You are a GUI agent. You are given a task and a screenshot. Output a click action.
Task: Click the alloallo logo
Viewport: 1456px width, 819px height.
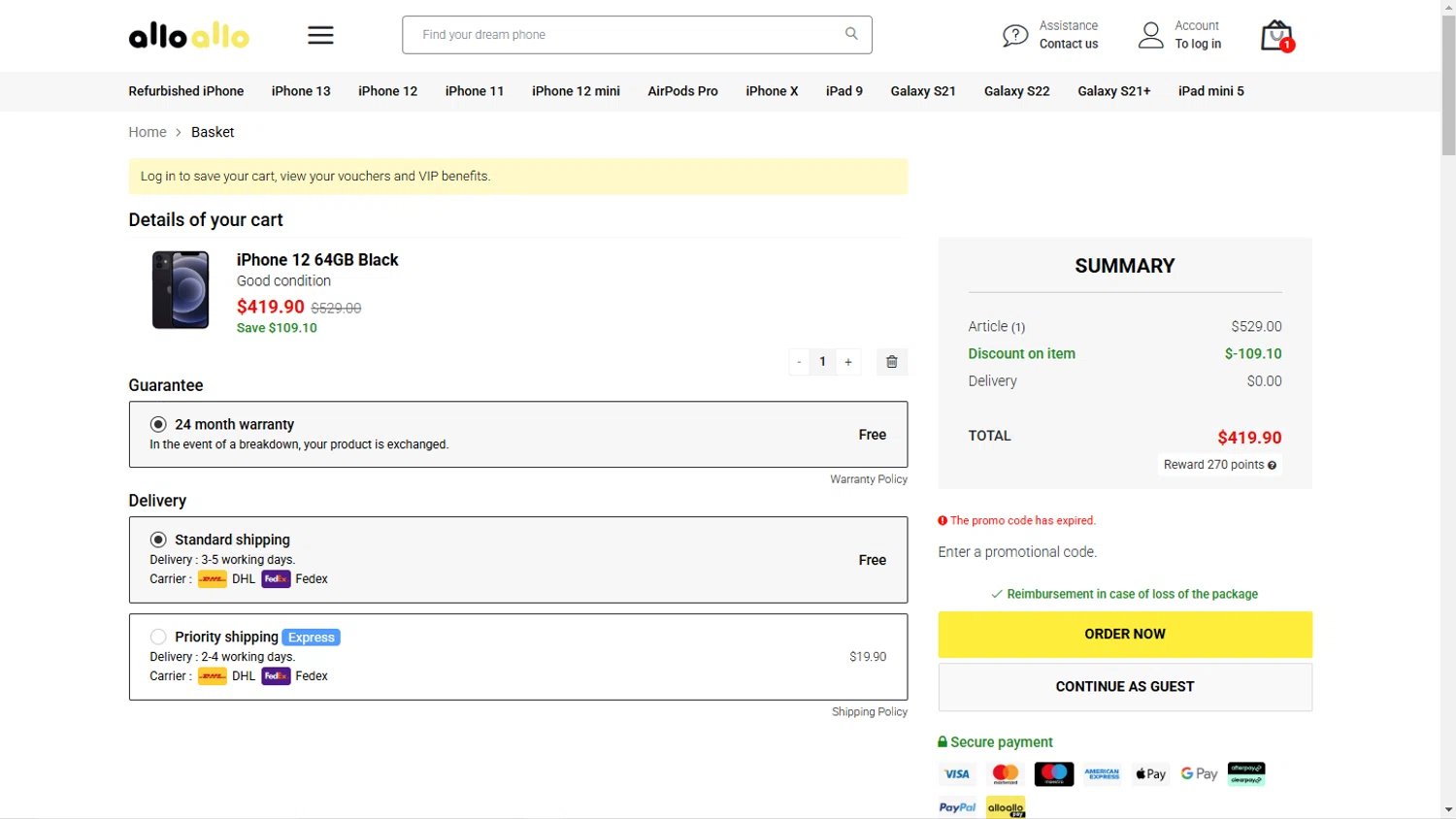point(188,36)
